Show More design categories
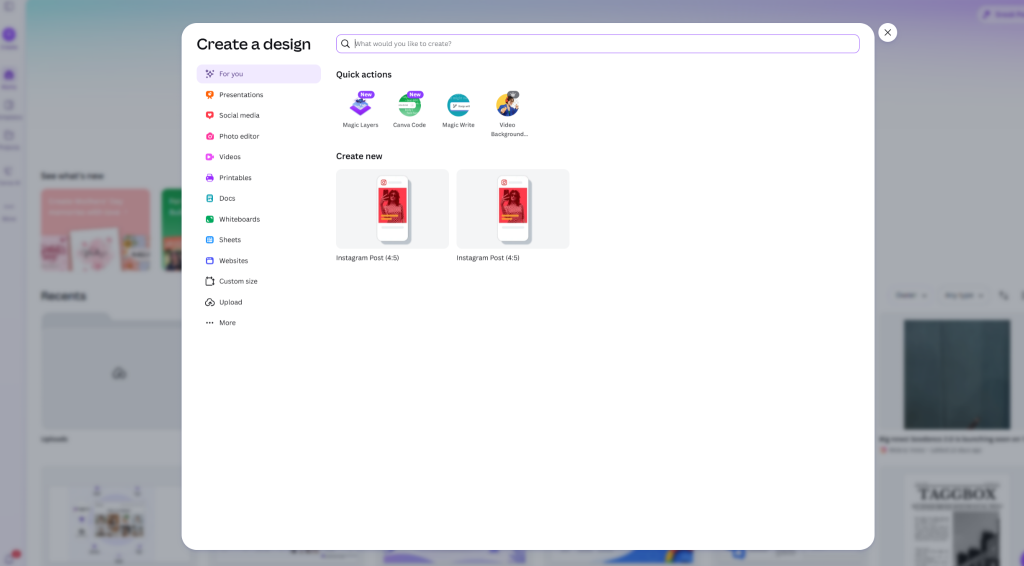 click(259, 322)
